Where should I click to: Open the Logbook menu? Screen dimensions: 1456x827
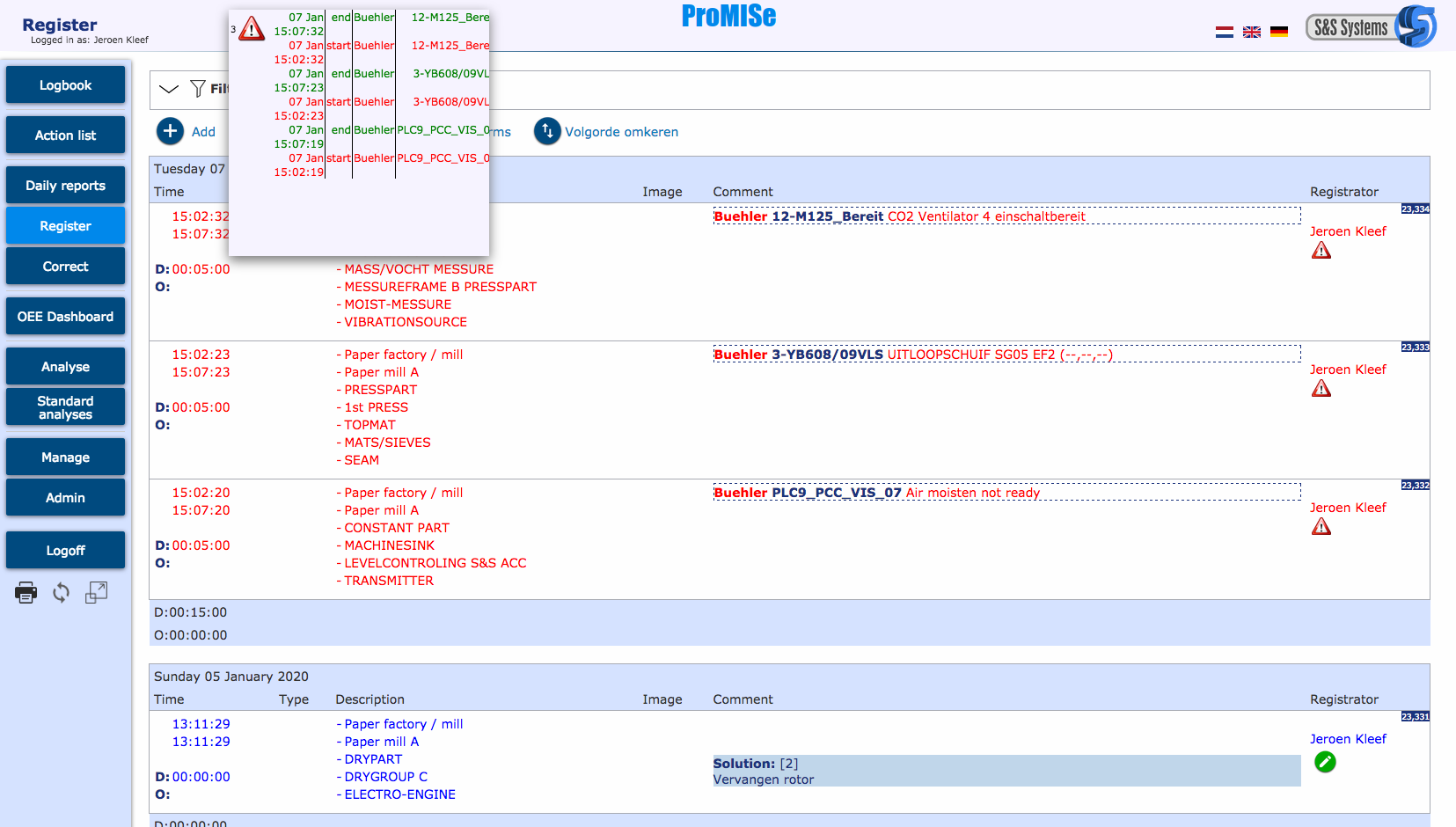click(x=65, y=85)
